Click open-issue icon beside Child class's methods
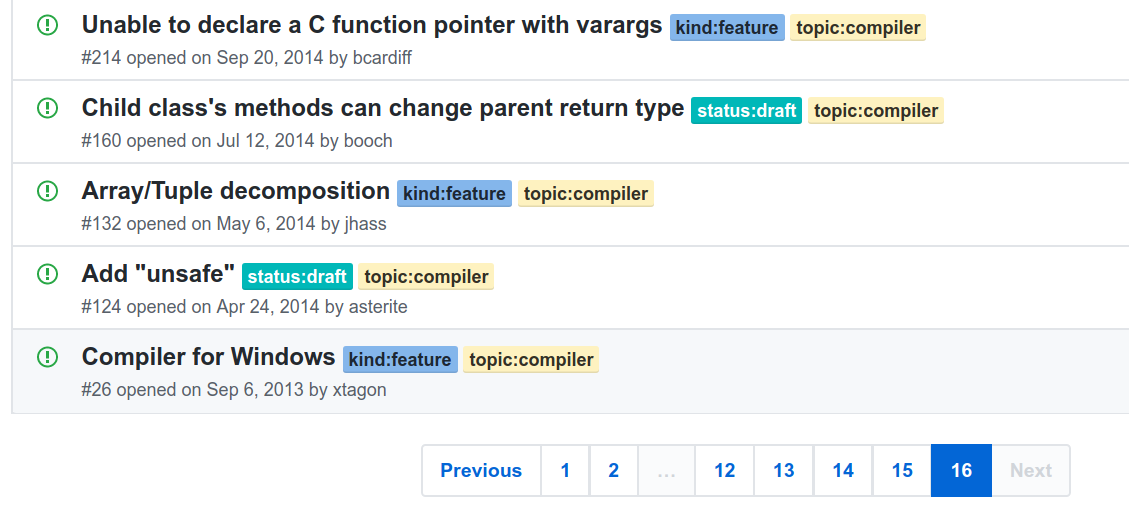This screenshot has width=1129, height=529. click(x=47, y=108)
